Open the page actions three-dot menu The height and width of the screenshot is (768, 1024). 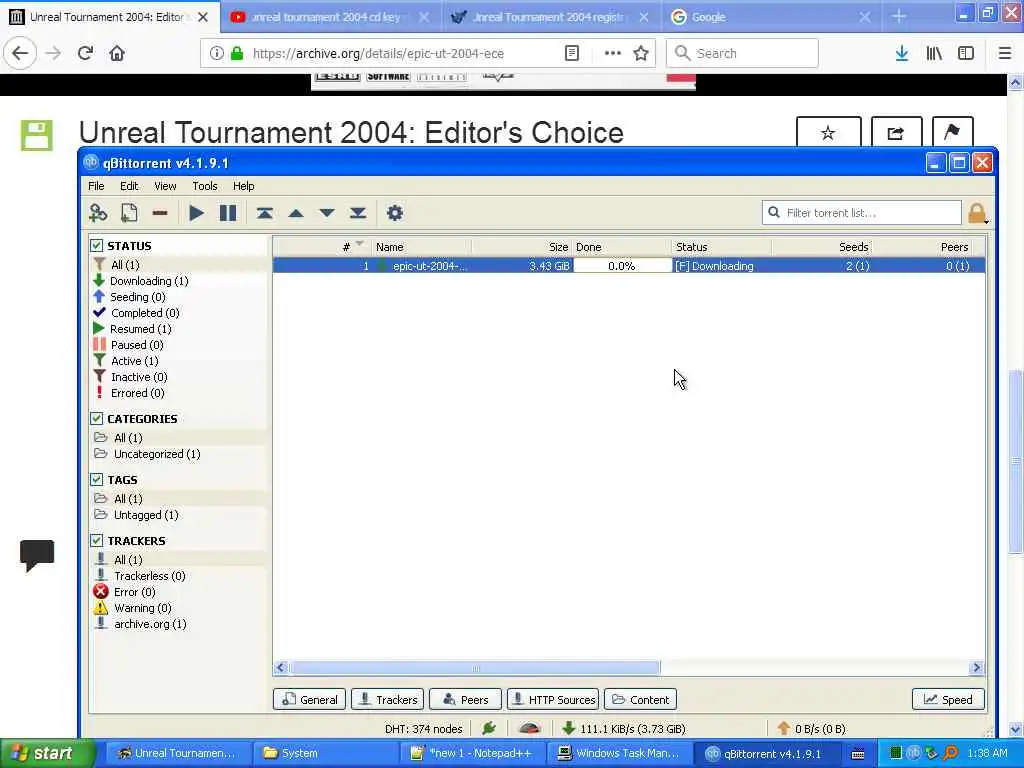[x=613, y=54]
